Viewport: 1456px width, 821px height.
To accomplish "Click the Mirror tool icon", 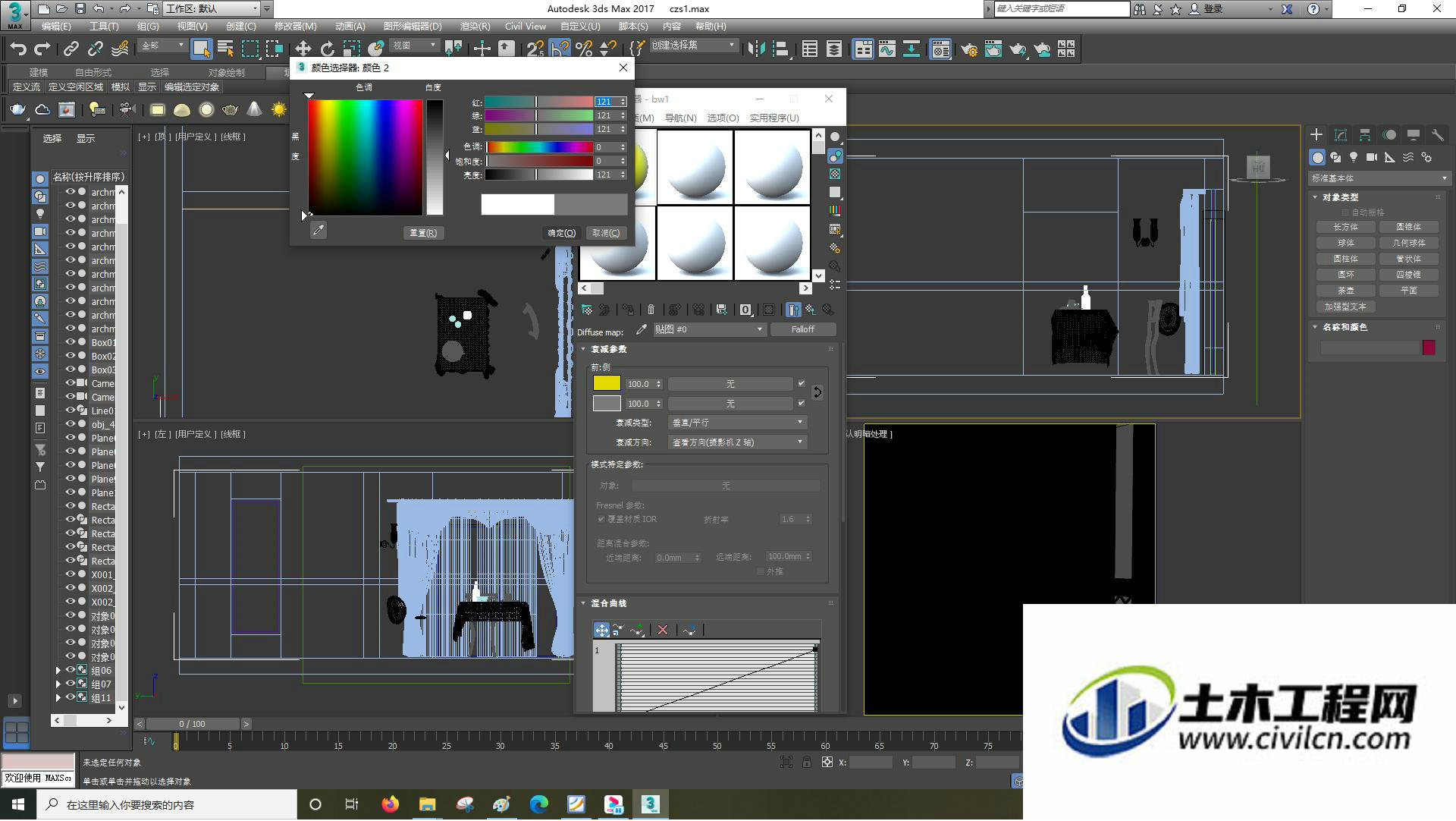I will pyautogui.click(x=756, y=49).
